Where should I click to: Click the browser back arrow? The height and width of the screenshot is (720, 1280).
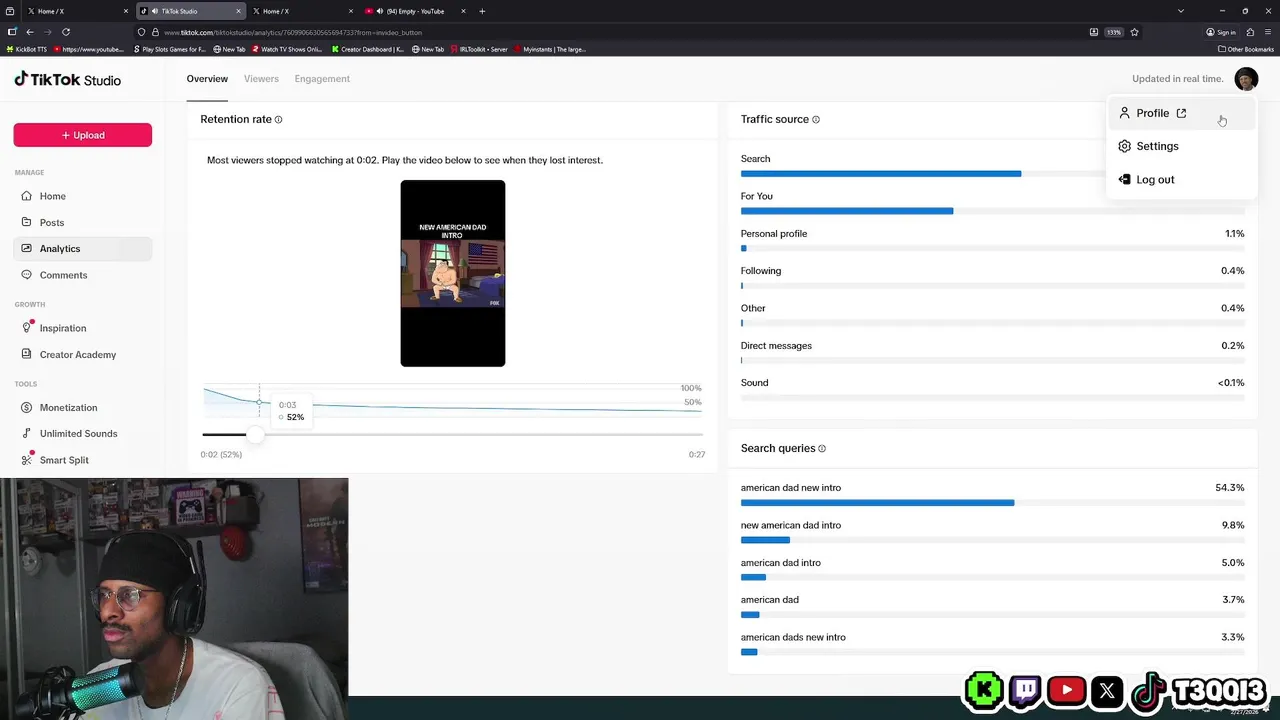pyautogui.click(x=30, y=32)
